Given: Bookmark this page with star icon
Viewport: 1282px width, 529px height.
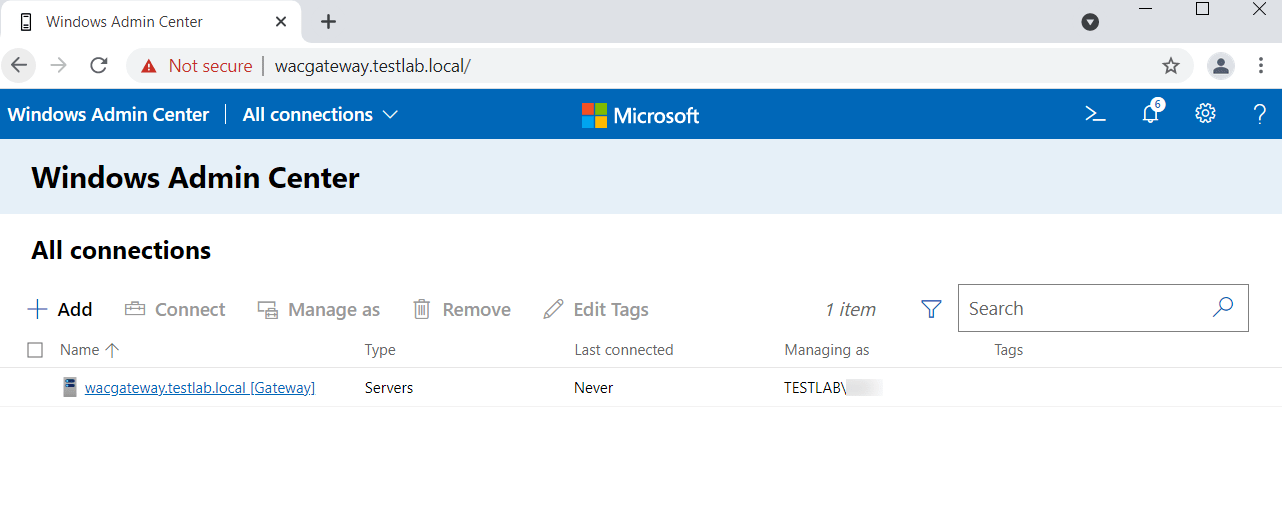Looking at the screenshot, I should click(x=1171, y=66).
